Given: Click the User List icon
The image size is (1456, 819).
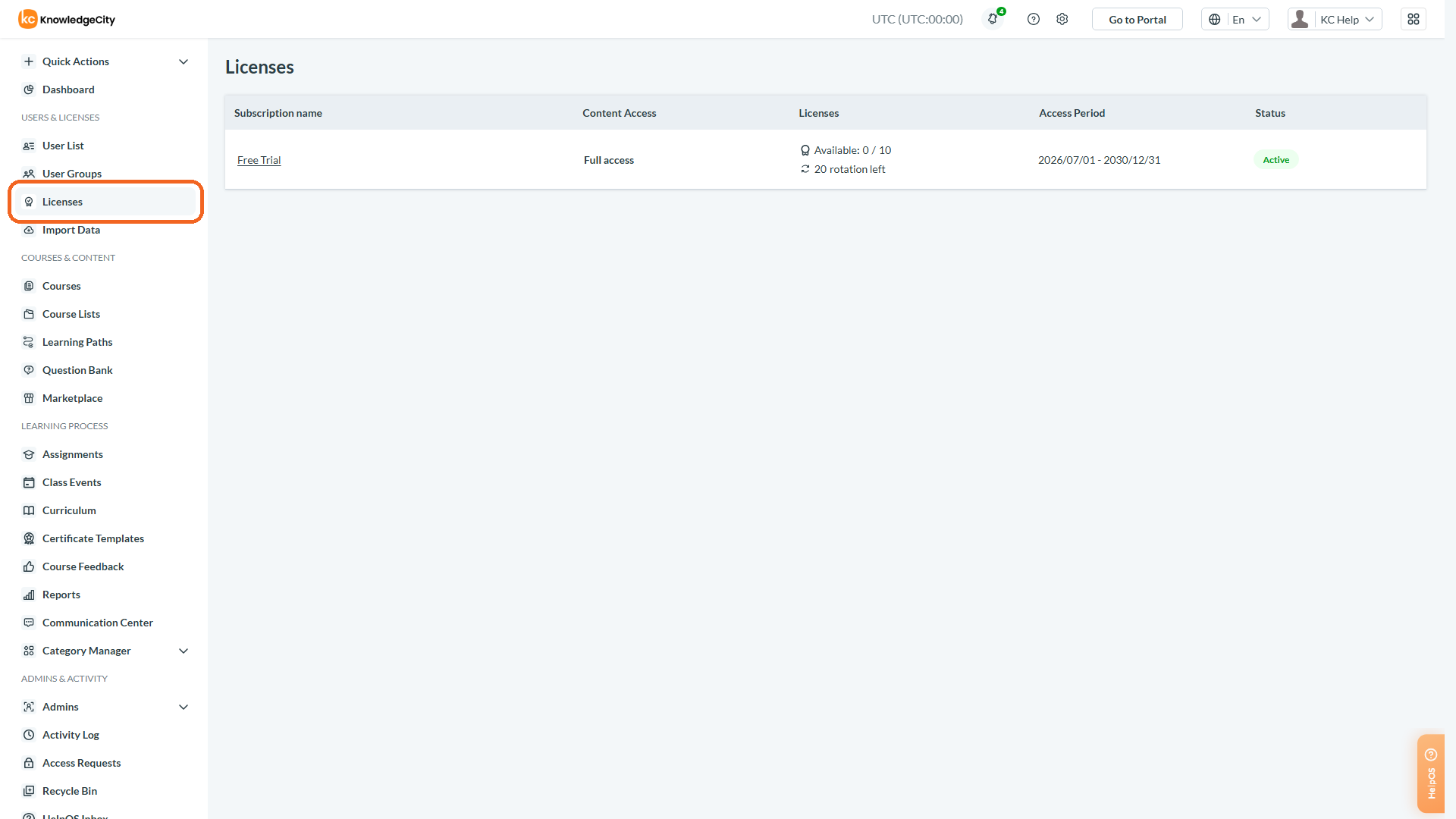Looking at the screenshot, I should tap(29, 146).
